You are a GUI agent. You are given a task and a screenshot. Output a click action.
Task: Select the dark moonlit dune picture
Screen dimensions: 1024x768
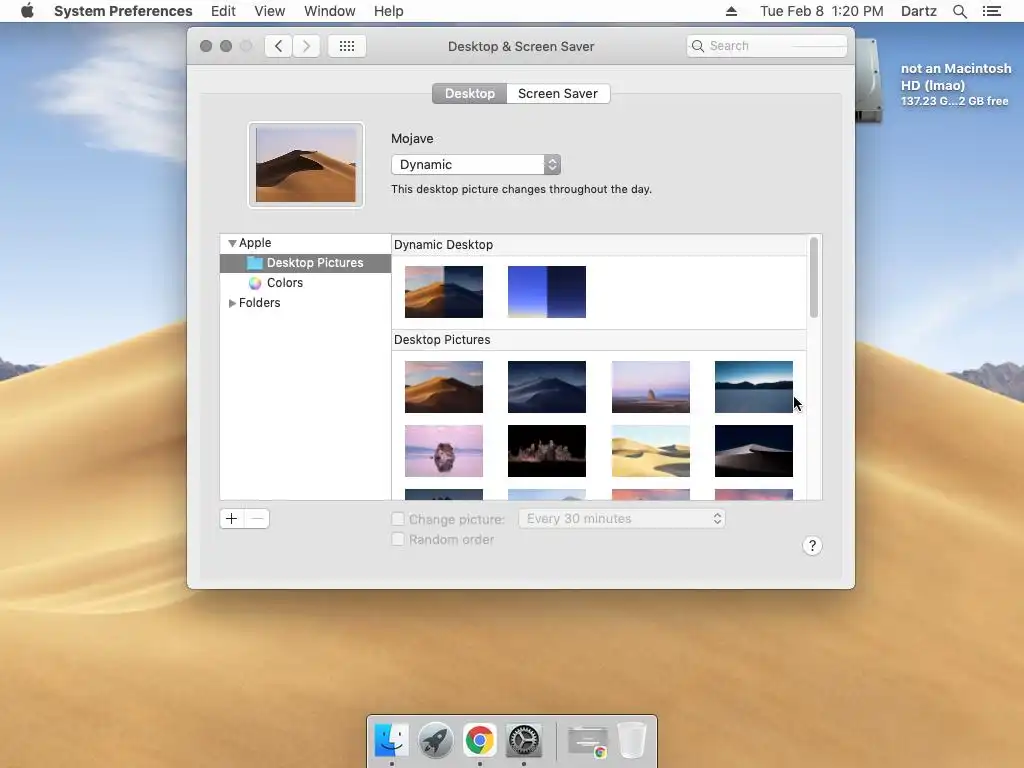tap(754, 451)
